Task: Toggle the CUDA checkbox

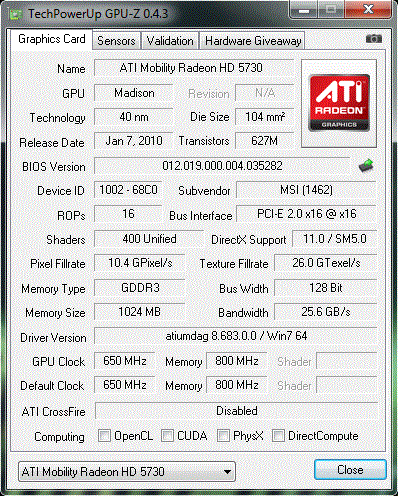Action: pyautogui.click(x=167, y=436)
